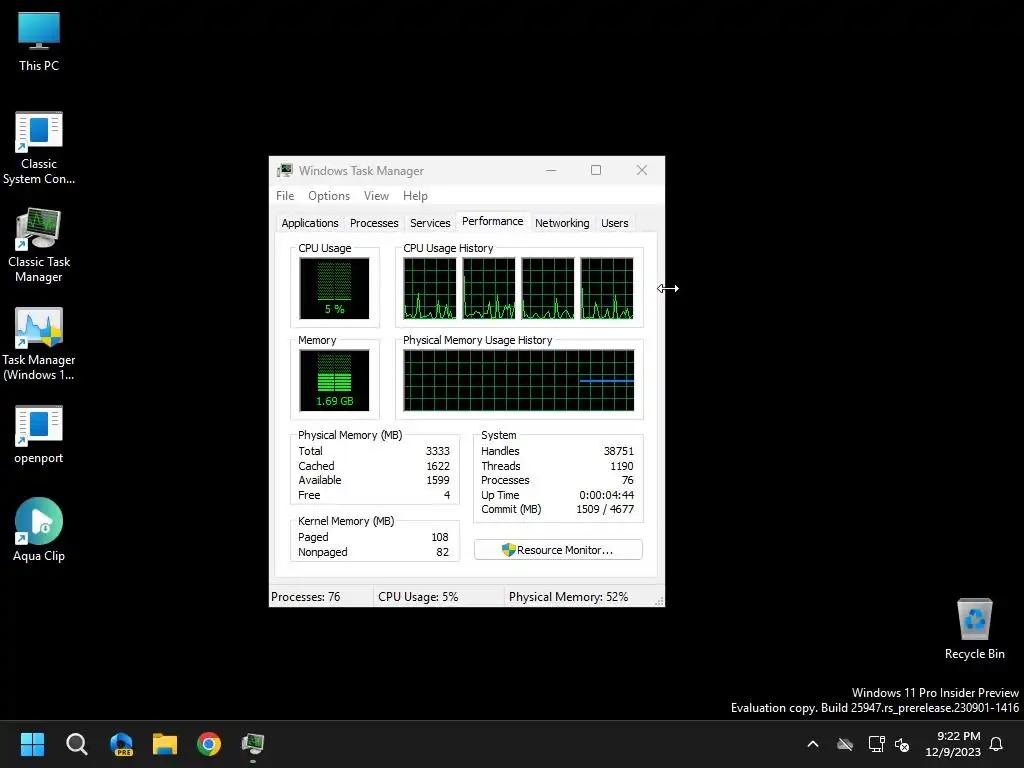Open File Explorer from taskbar
Image resolution: width=1024 pixels, height=768 pixels.
[x=165, y=744]
